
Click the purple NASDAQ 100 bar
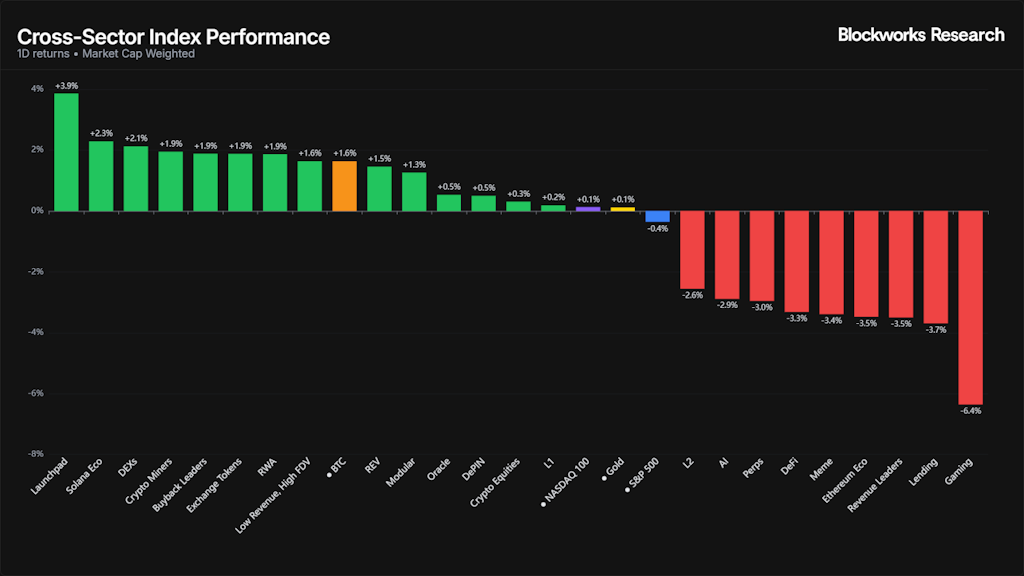588,209
